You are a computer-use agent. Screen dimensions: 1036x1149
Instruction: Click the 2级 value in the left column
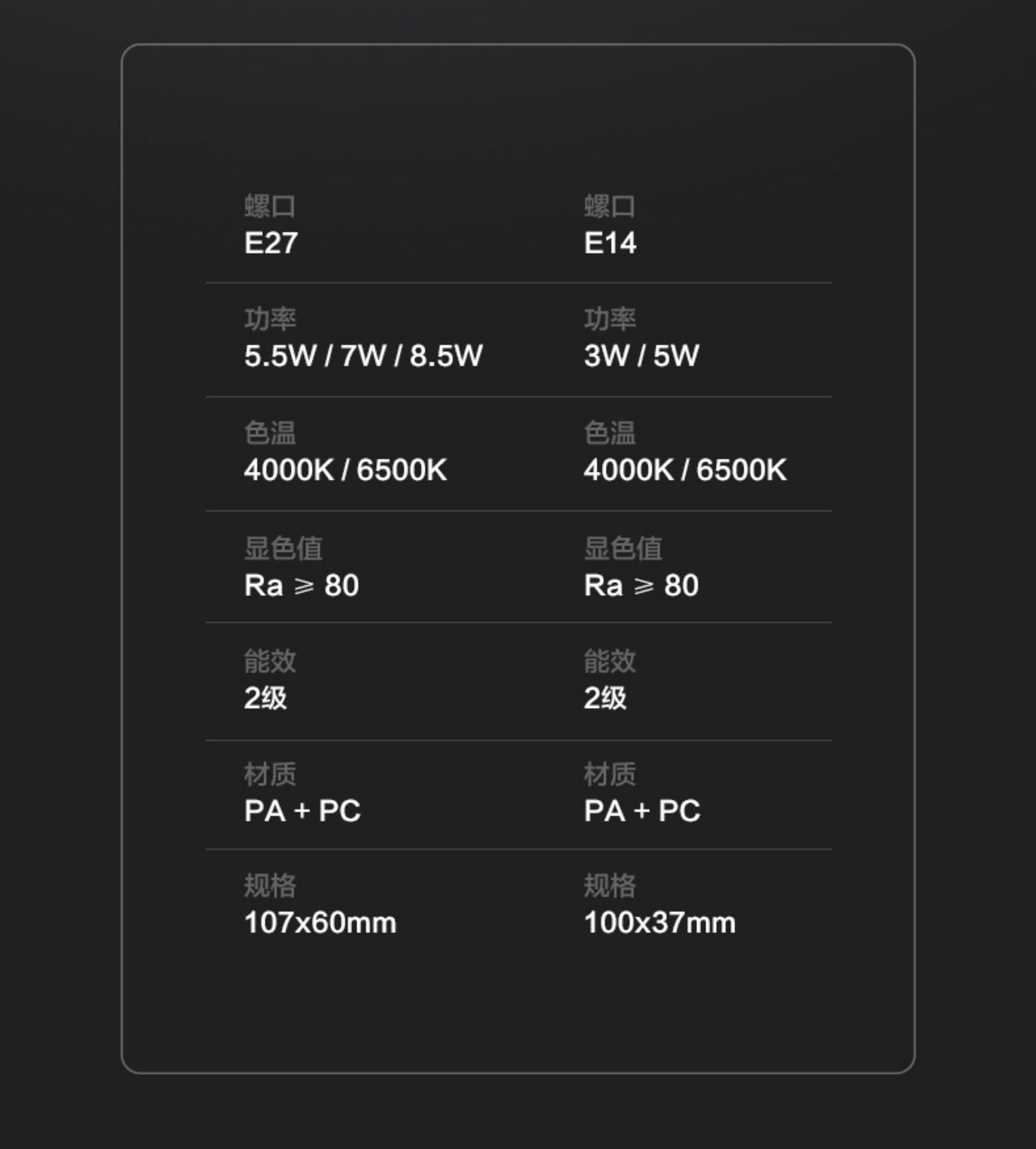point(266,698)
